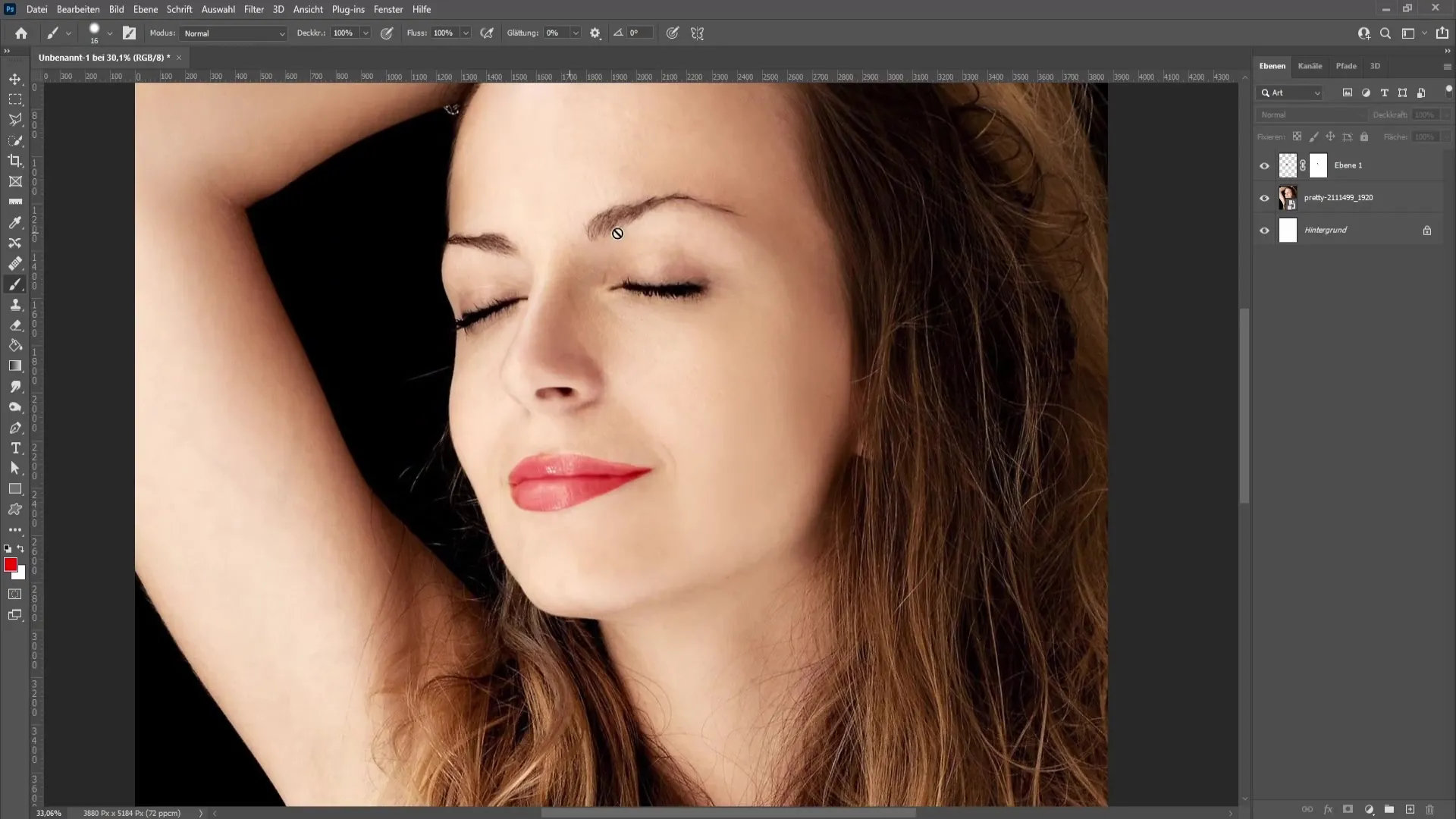Toggle visibility of Ebene 1 layer
This screenshot has height=819, width=1456.
point(1265,164)
